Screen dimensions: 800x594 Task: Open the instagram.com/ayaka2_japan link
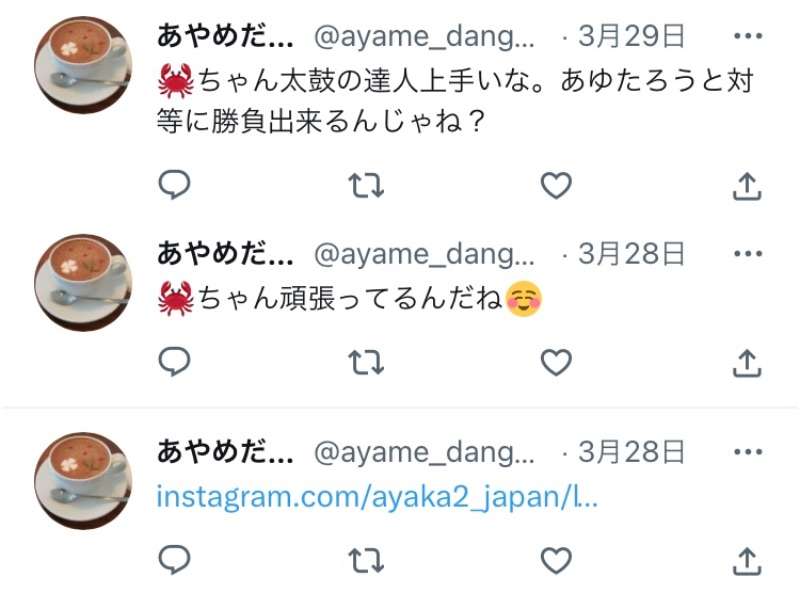[x=377, y=497]
